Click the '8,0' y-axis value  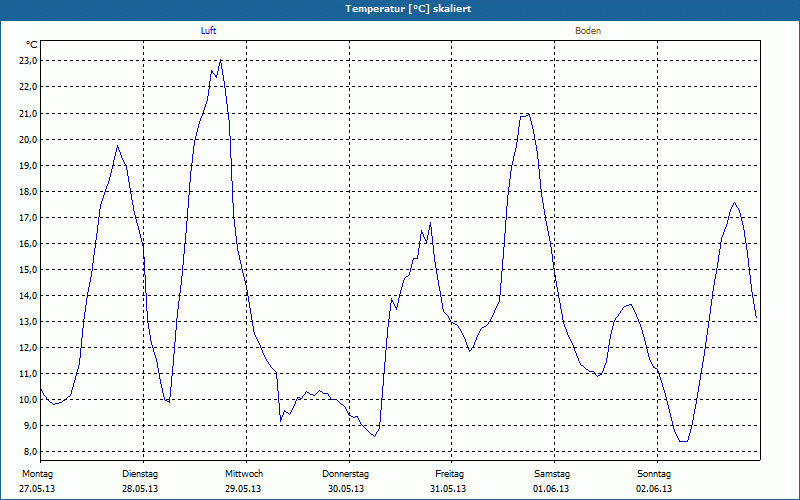tap(30, 452)
